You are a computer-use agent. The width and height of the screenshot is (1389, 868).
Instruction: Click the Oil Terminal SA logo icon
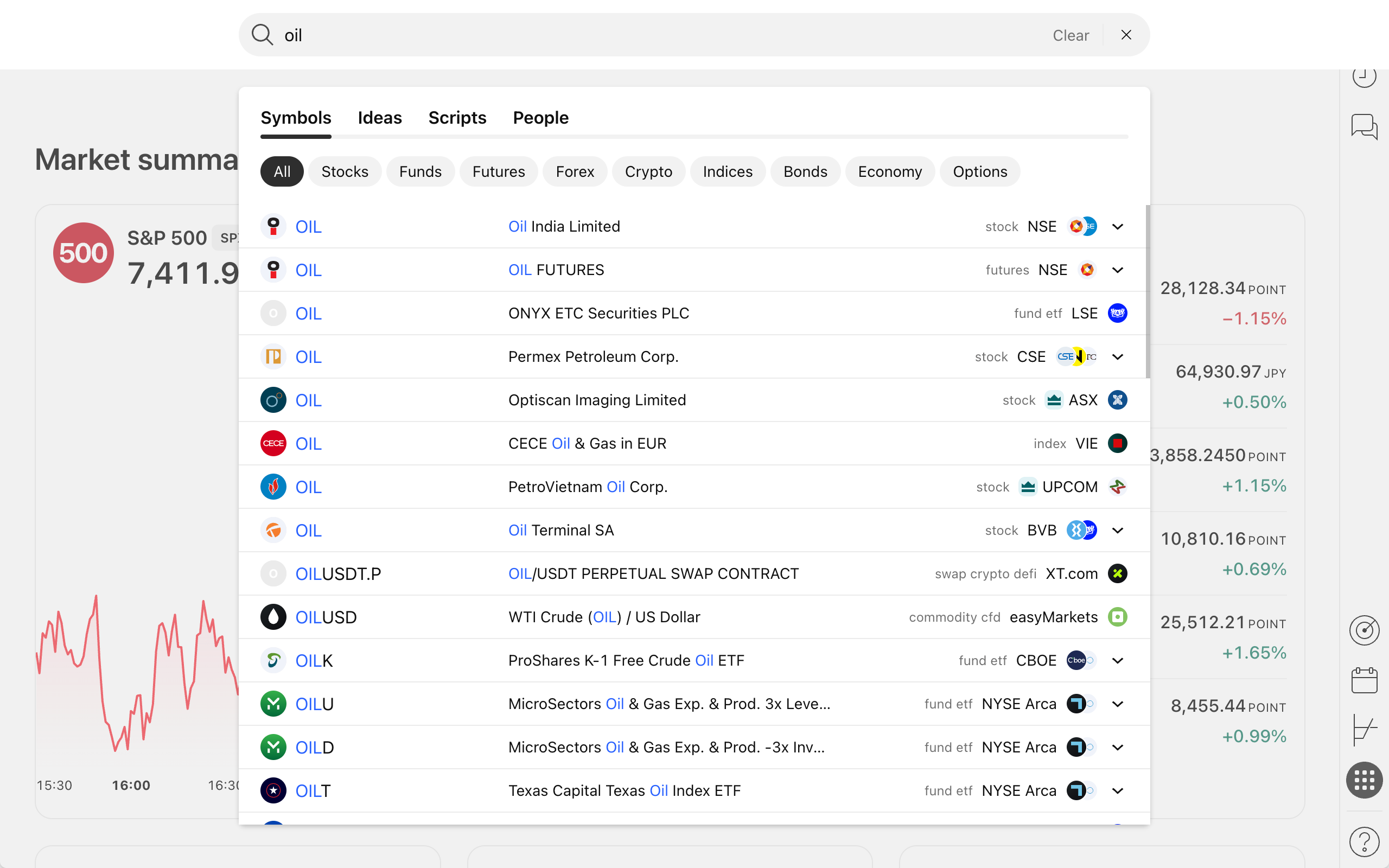point(273,531)
